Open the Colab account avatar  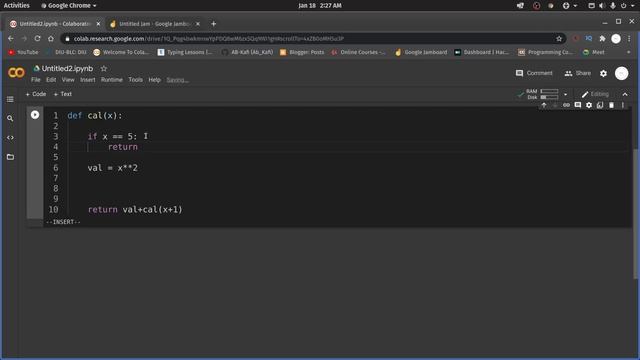[x=621, y=73]
